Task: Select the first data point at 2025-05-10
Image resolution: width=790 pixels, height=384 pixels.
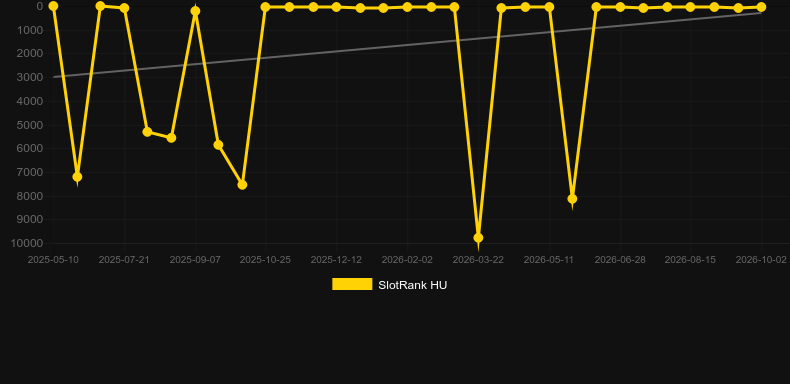Action: 53,6
